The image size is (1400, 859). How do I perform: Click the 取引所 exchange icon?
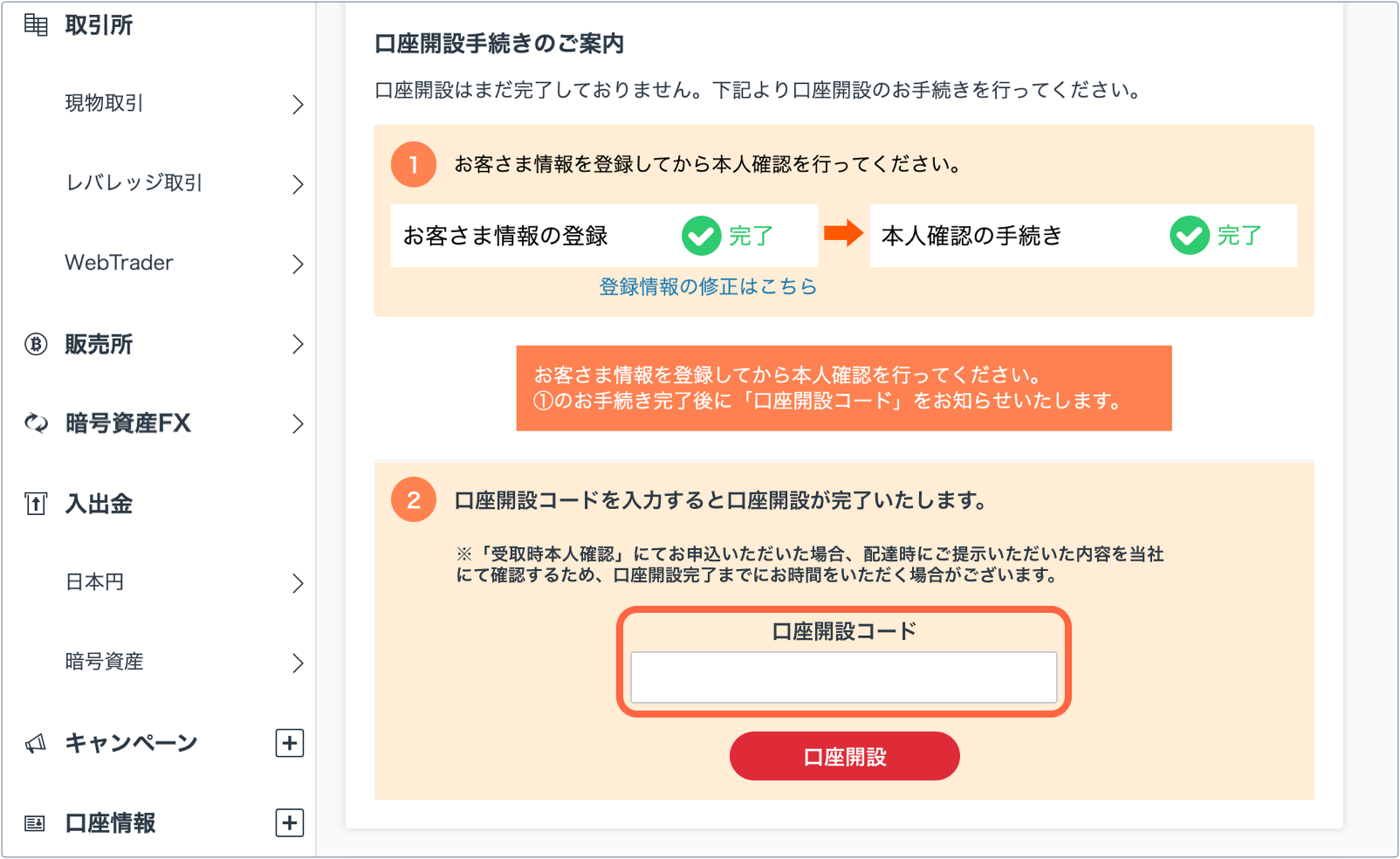click(x=36, y=25)
